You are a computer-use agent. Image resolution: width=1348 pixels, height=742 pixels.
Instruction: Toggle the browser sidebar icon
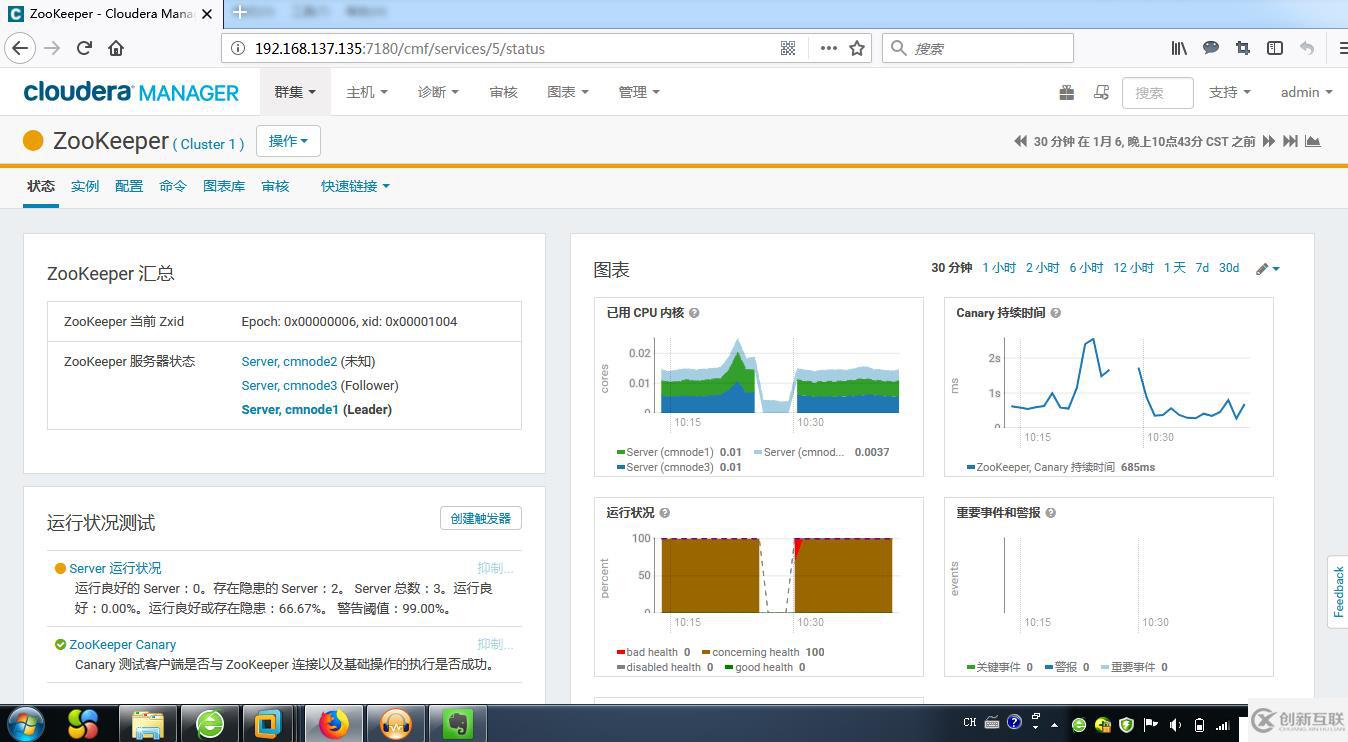coord(1275,48)
